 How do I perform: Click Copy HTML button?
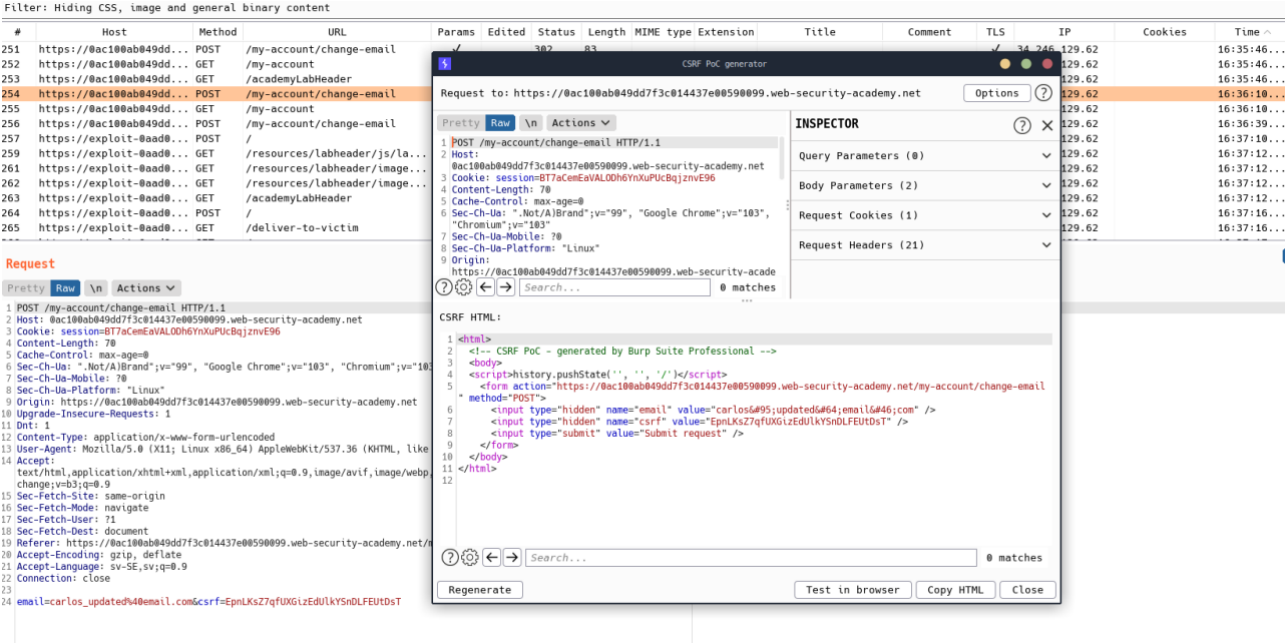pyautogui.click(x=955, y=590)
